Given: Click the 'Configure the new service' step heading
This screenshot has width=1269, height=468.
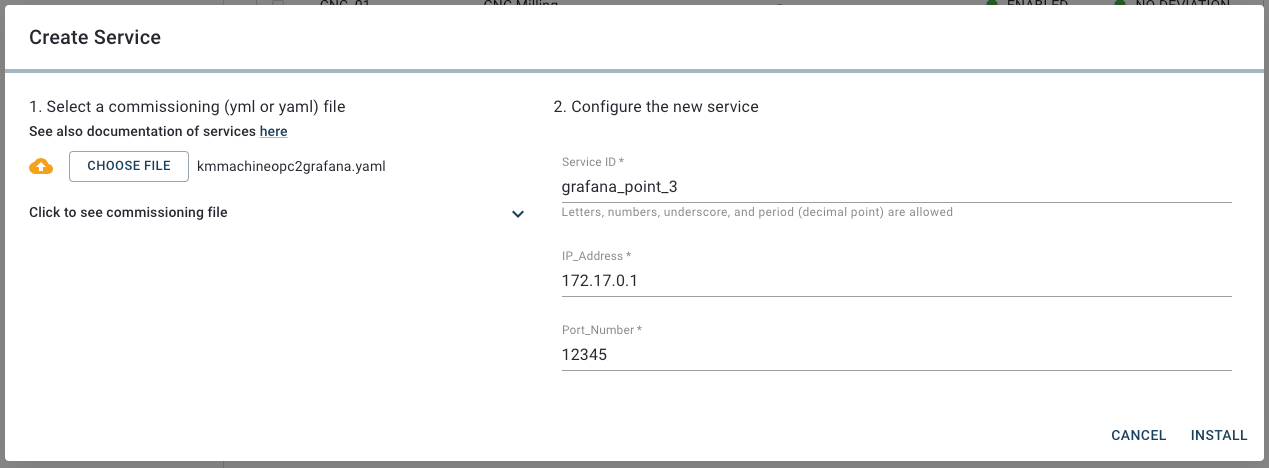Looking at the screenshot, I should tap(656, 106).
